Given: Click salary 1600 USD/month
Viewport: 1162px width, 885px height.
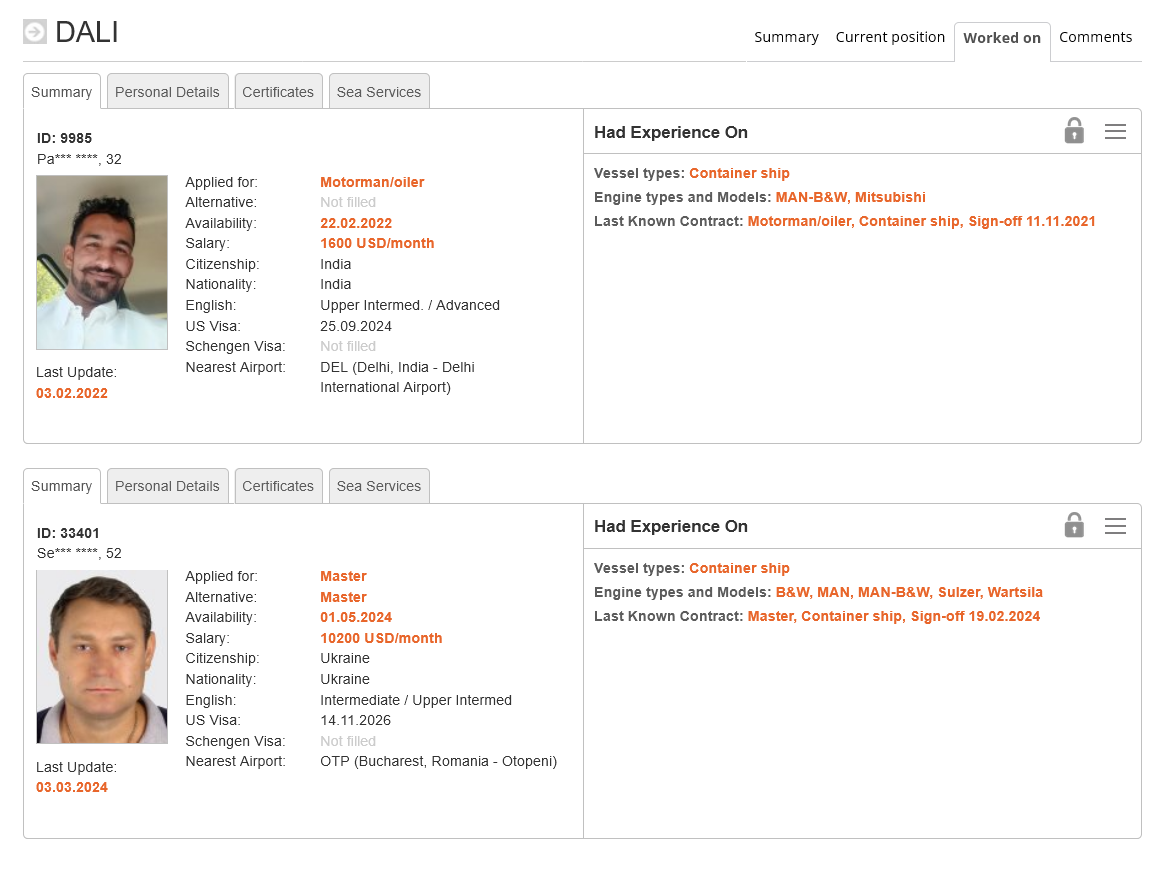Looking at the screenshot, I should (377, 243).
